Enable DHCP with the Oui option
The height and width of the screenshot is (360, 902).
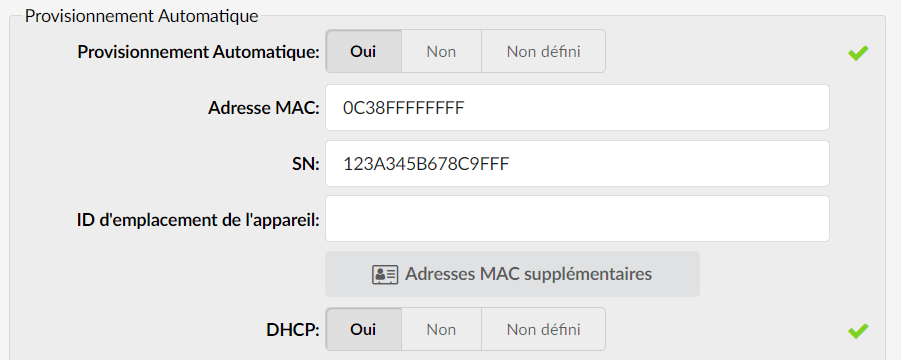tap(364, 330)
